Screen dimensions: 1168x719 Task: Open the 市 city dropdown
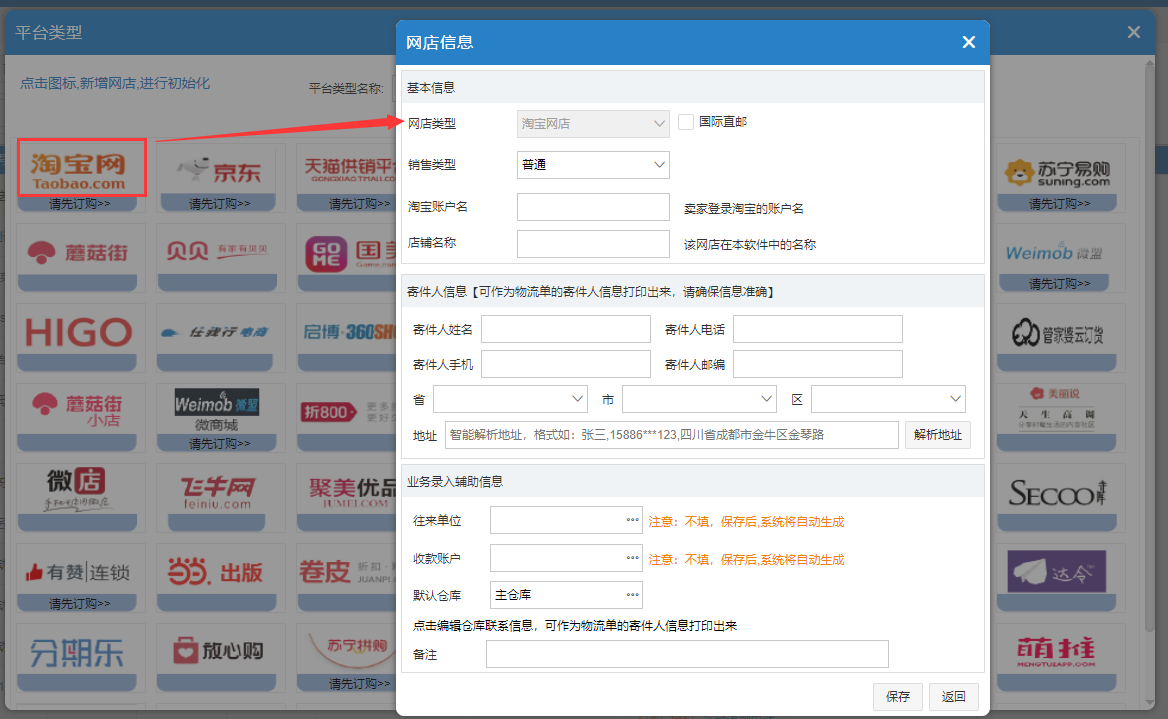click(699, 399)
